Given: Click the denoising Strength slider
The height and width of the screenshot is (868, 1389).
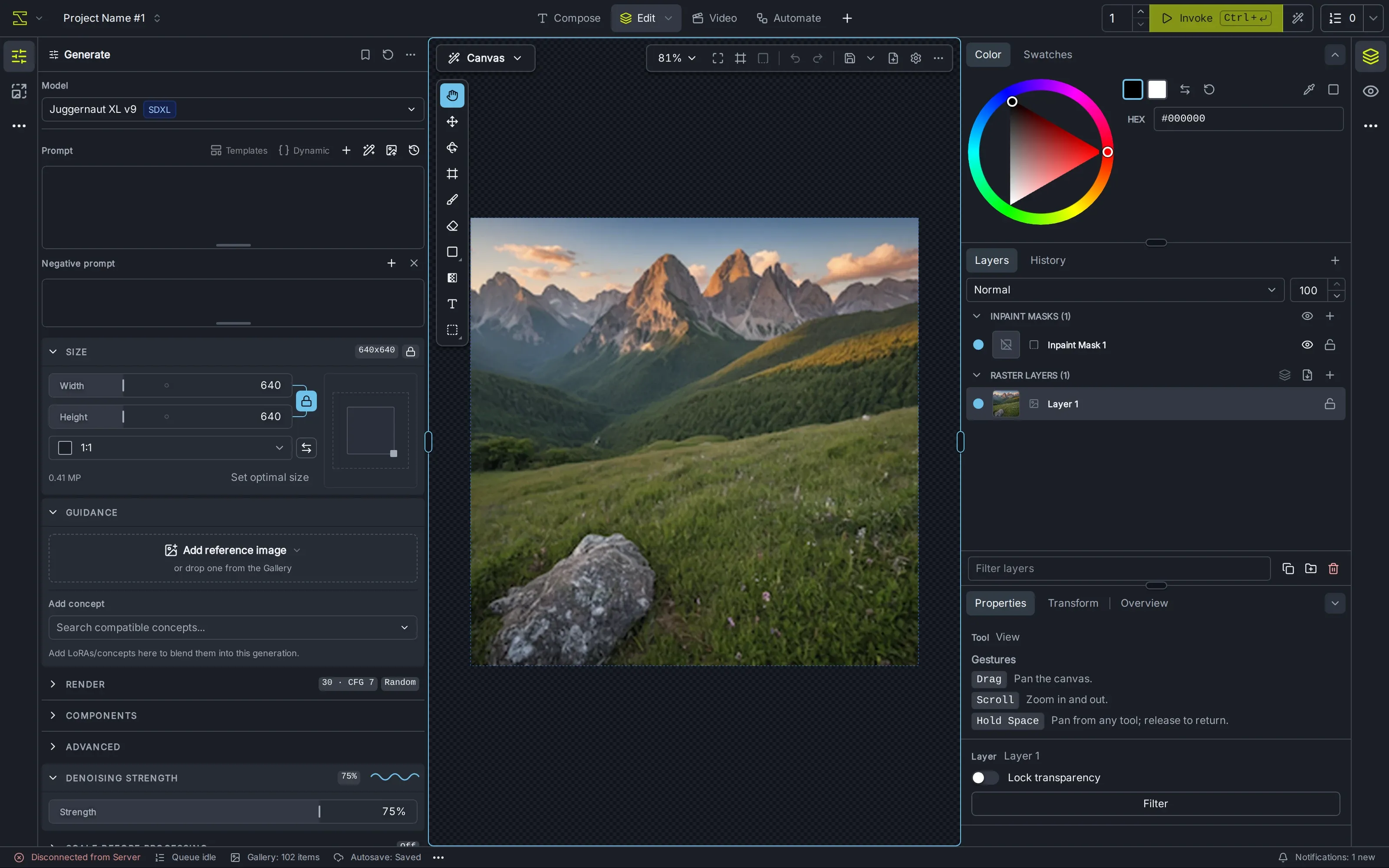Looking at the screenshot, I should [233, 811].
